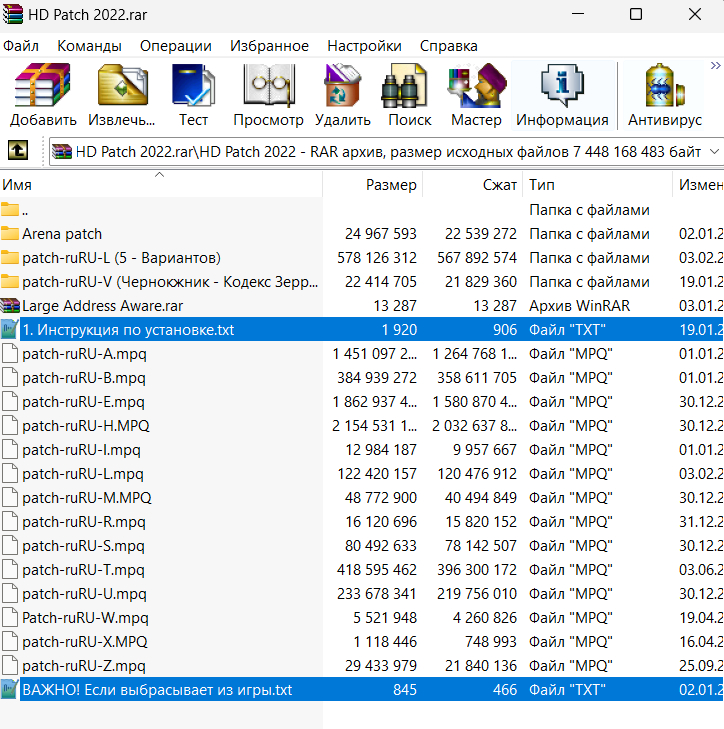Open the Файл menu
This screenshot has width=724, height=729.
21,46
